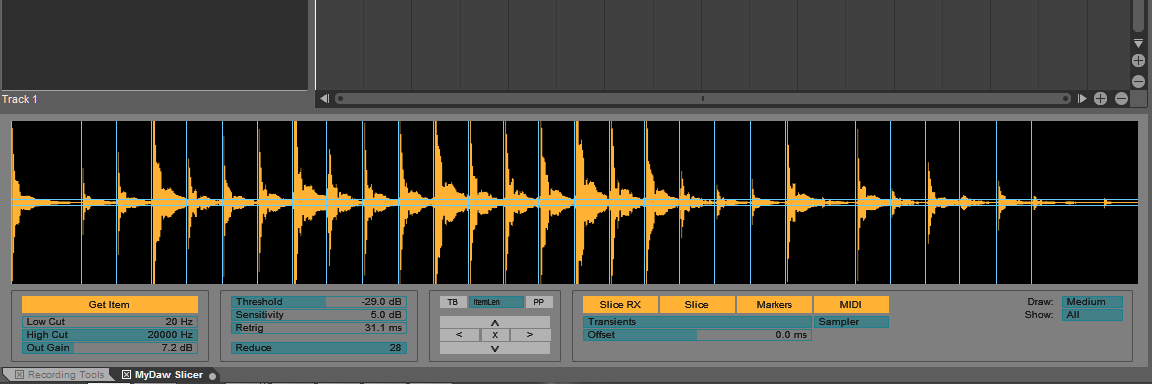Image resolution: width=1152 pixels, height=384 pixels.
Task: Click the Slice button
Action: click(697, 305)
